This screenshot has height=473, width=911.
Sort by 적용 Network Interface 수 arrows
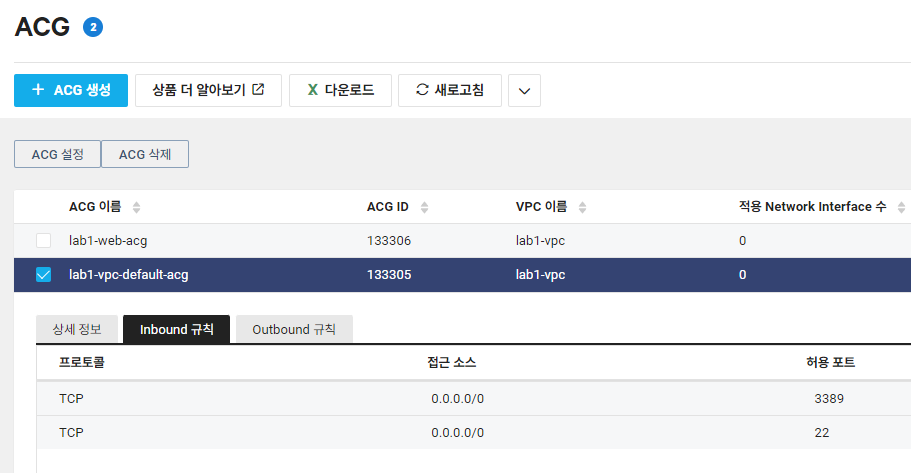pos(902,207)
